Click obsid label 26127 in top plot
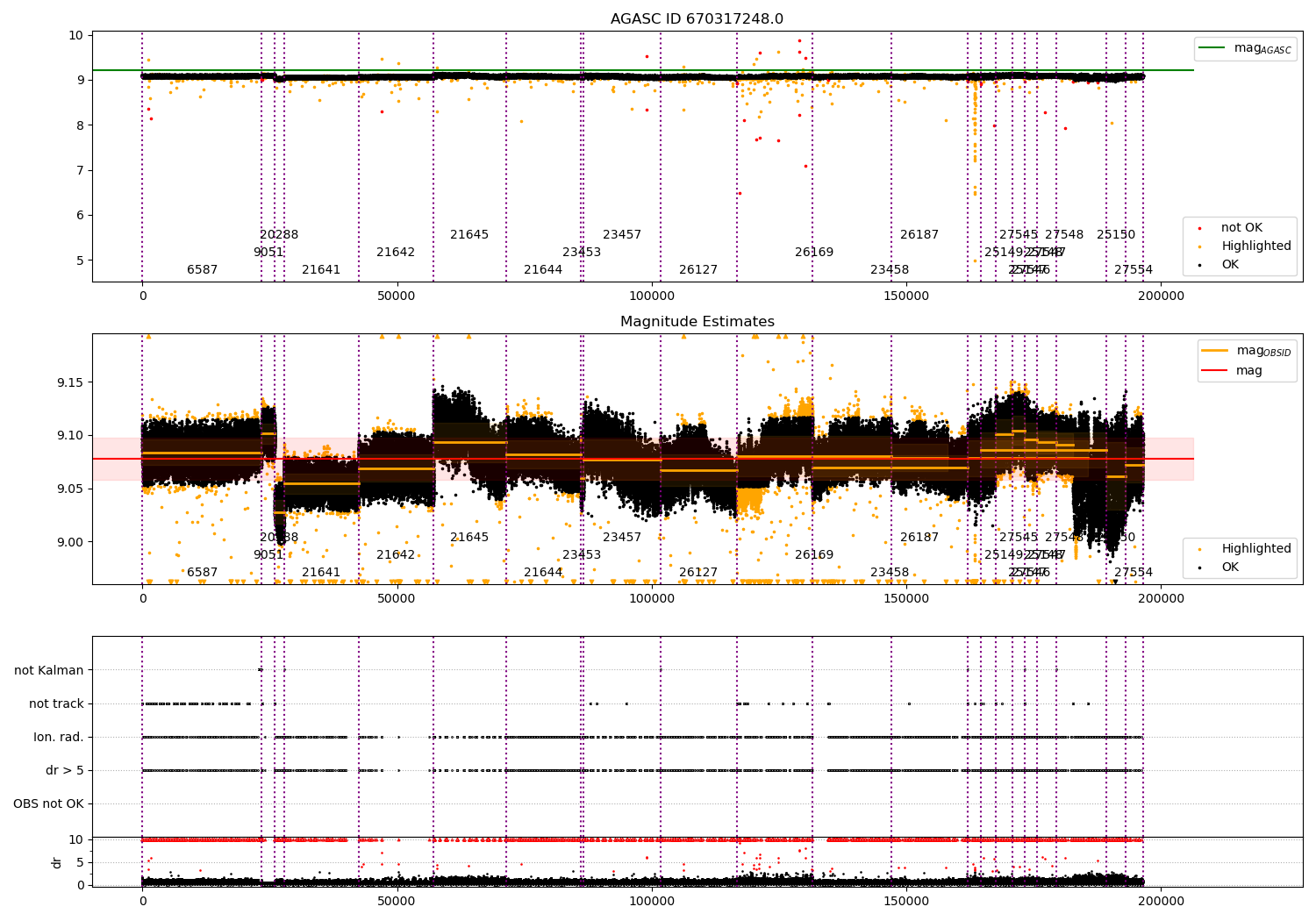Image resolution: width=1316 pixels, height=921 pixels. pos(698,270)
